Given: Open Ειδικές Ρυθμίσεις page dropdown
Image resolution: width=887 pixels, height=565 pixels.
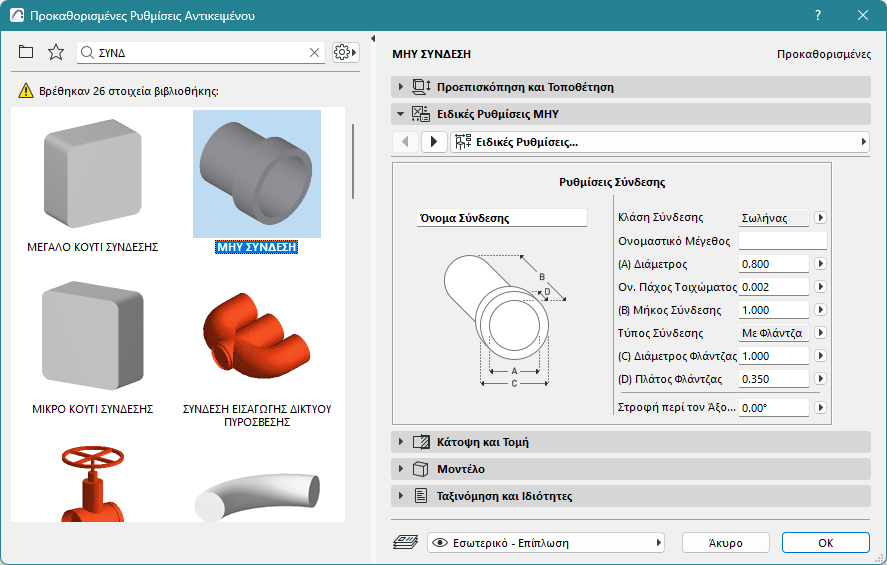Looking at the screenshot, I should [660, 142].
